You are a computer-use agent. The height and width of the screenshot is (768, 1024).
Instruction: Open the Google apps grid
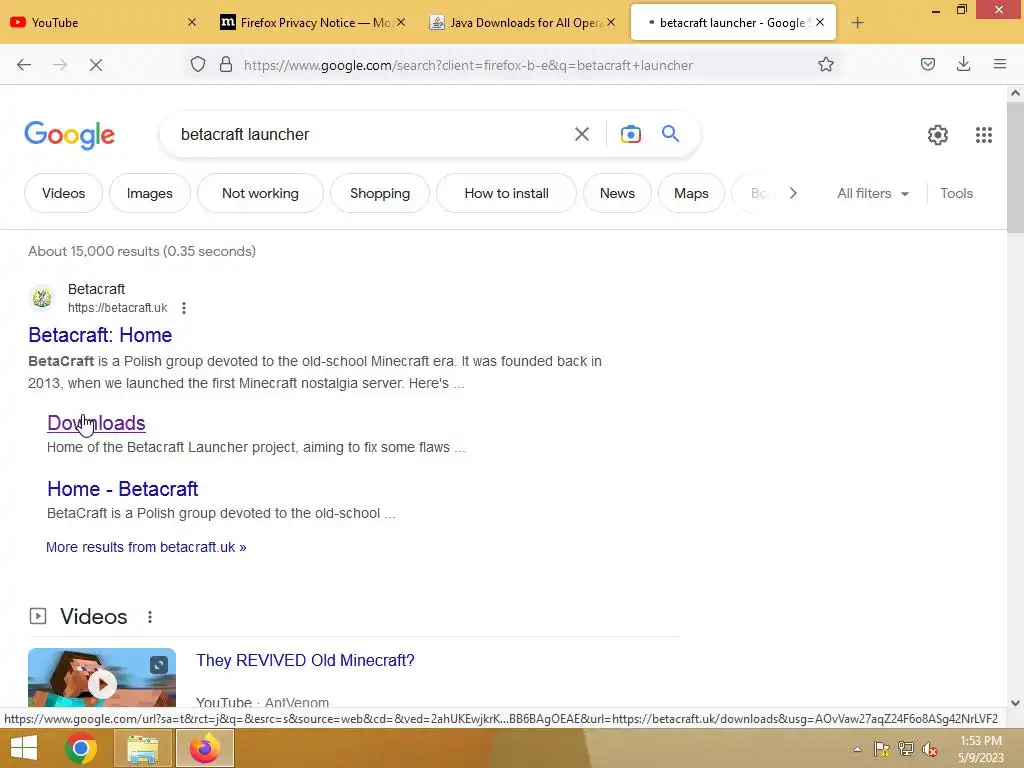pos(984,135)
